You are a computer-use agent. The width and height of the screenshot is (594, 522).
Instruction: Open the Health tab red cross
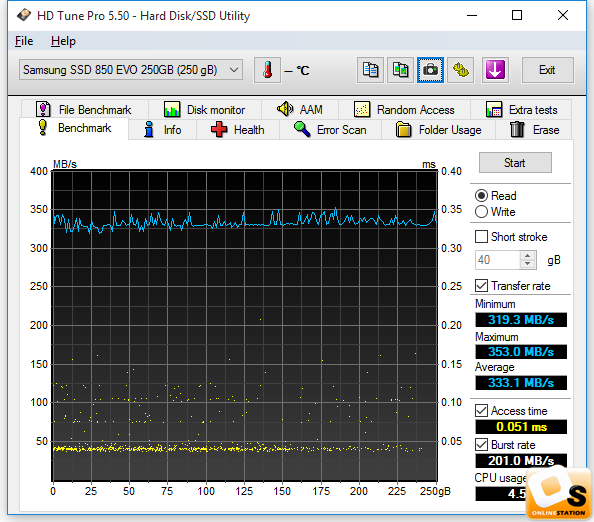(238, 130)
